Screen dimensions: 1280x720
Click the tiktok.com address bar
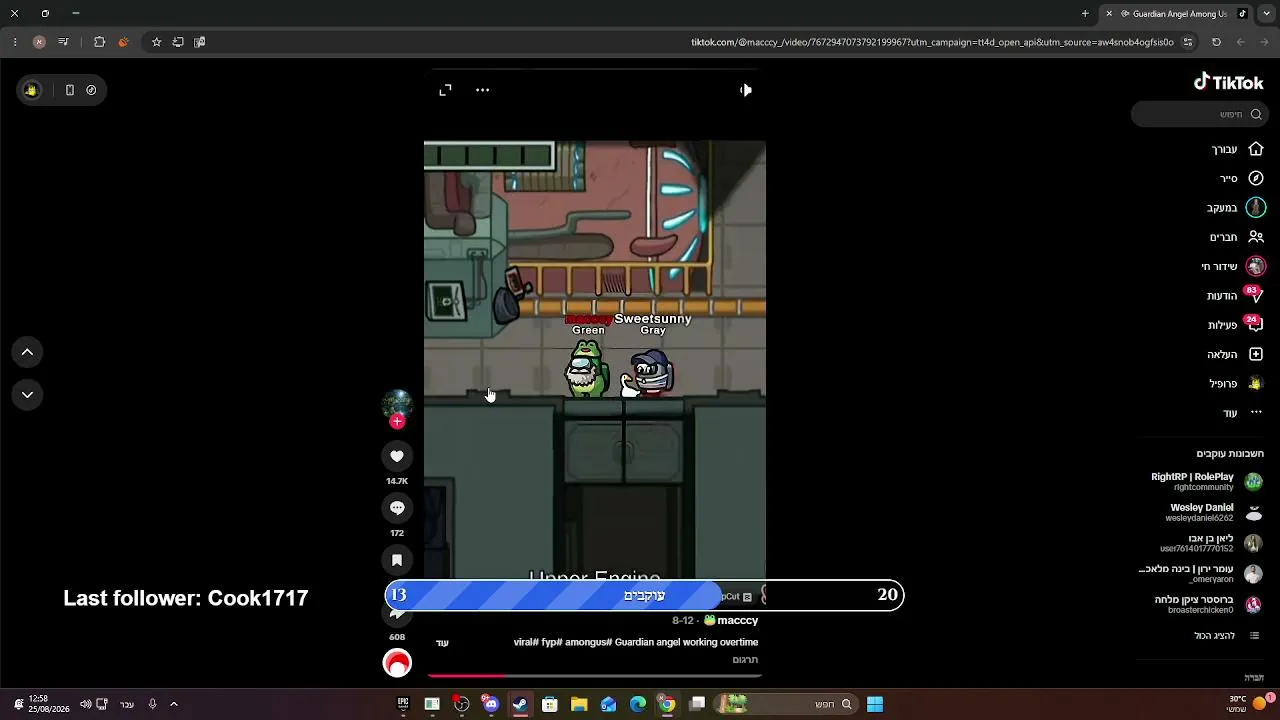point(932,42)
